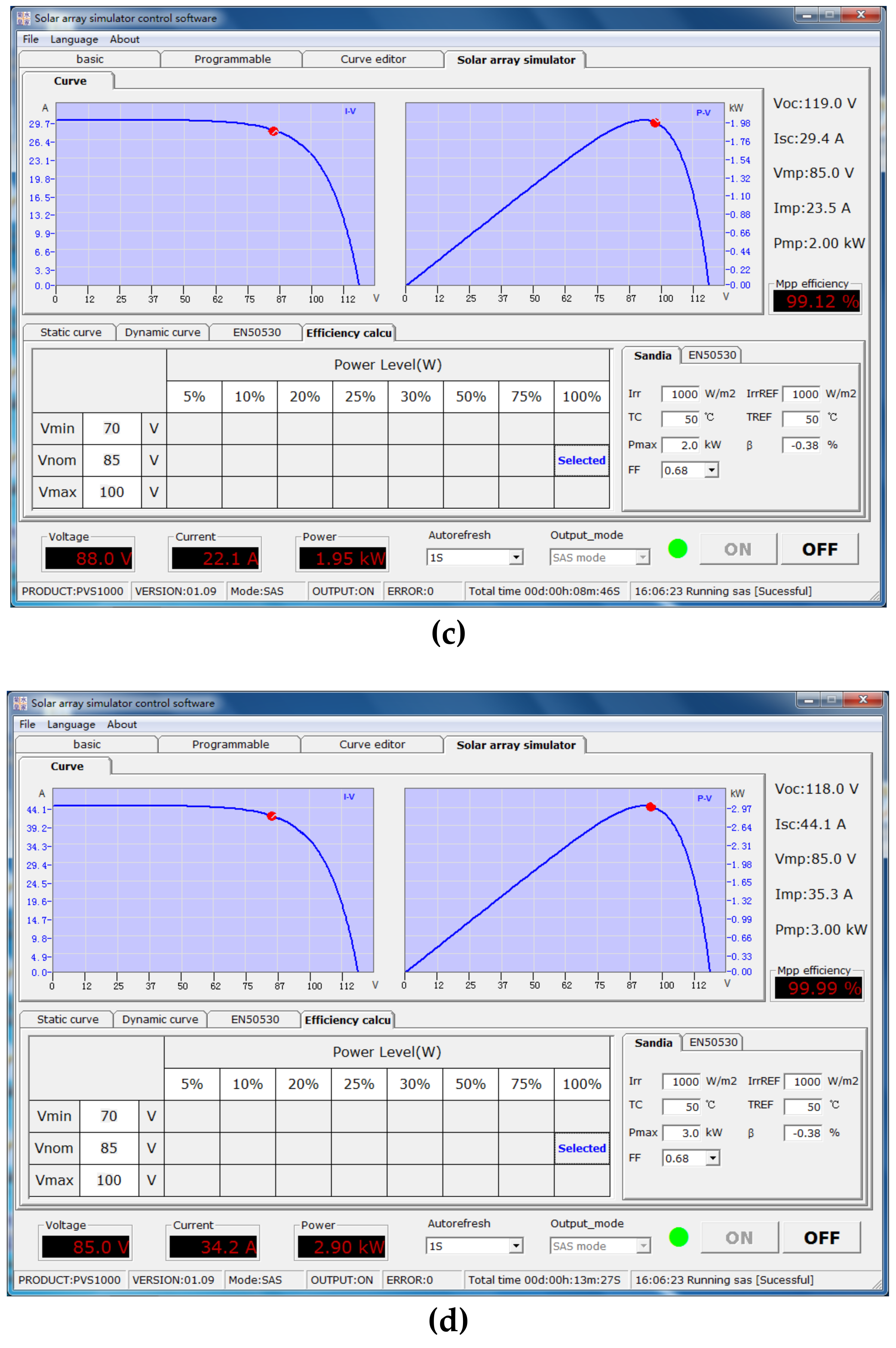This screenshot has width=896, height=1348.
Task: Click red MPP marker on bottom I-V curve
Action: tap(271, 816)
